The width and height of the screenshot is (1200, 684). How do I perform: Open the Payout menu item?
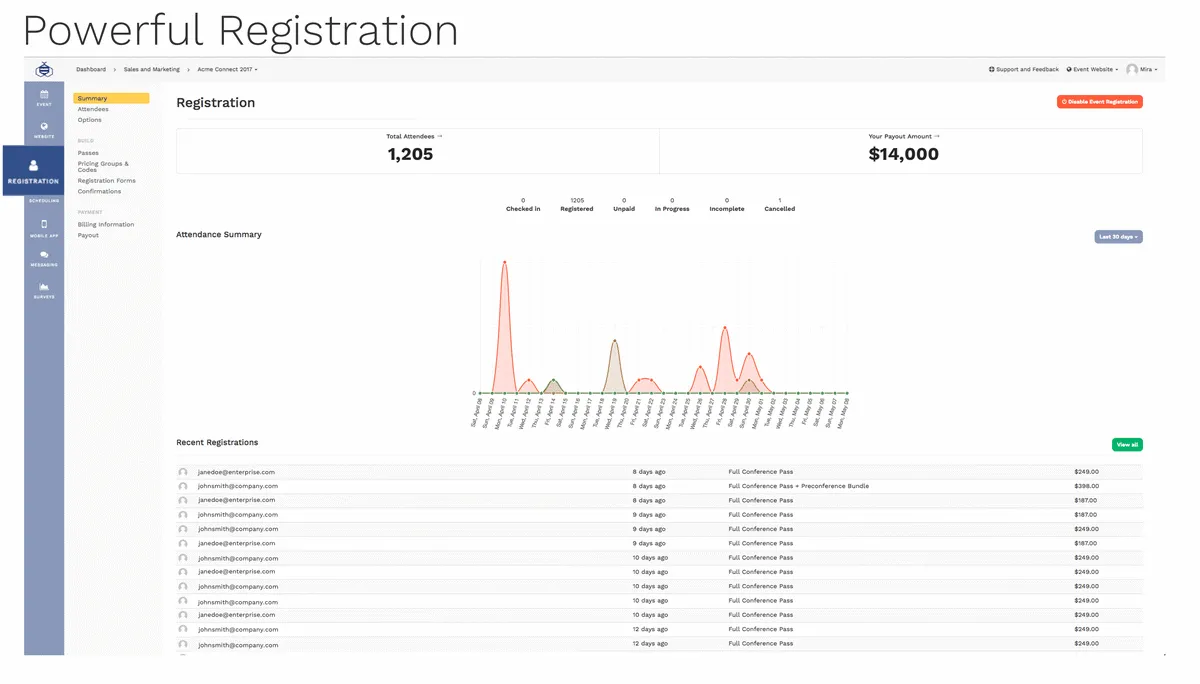coord(88,236)
